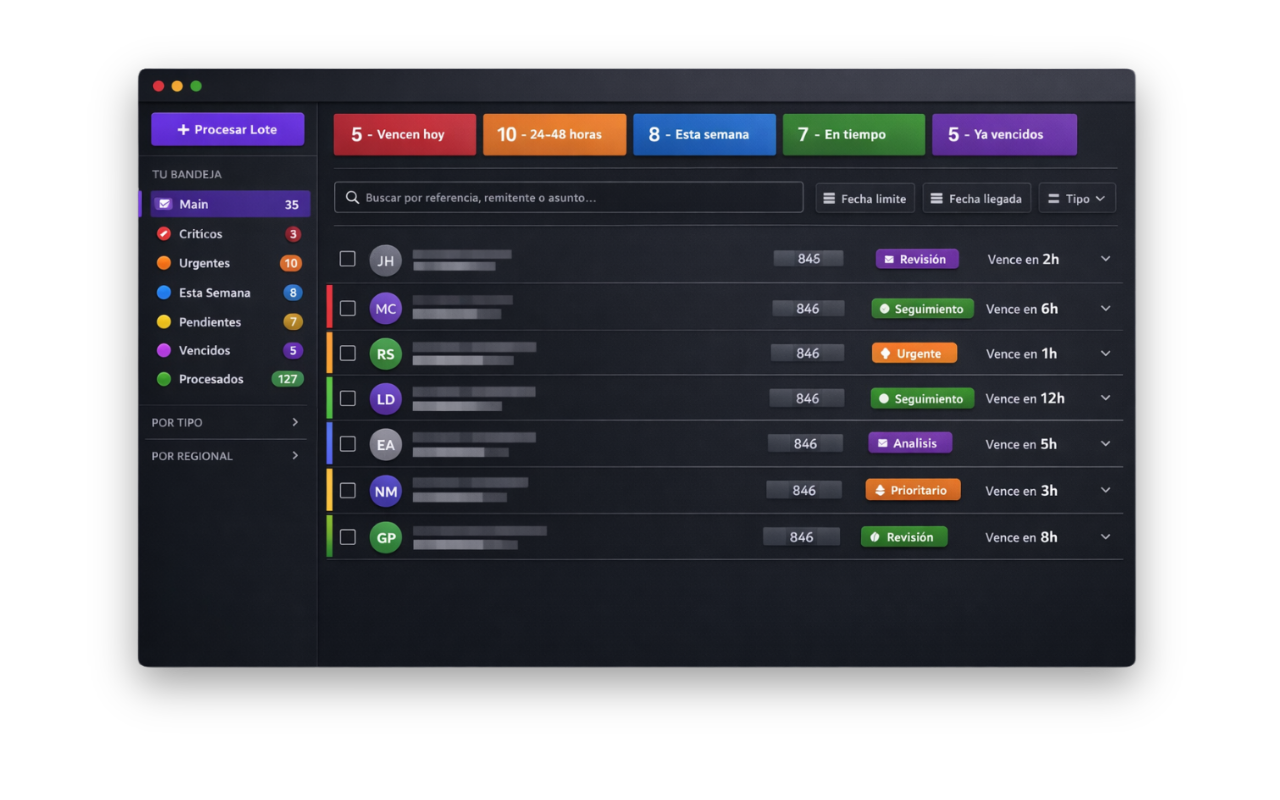The height and width of the screenshot is (800, 1280).
Task: Select the MC row checkbox
Action: click(x=347, y=308)
